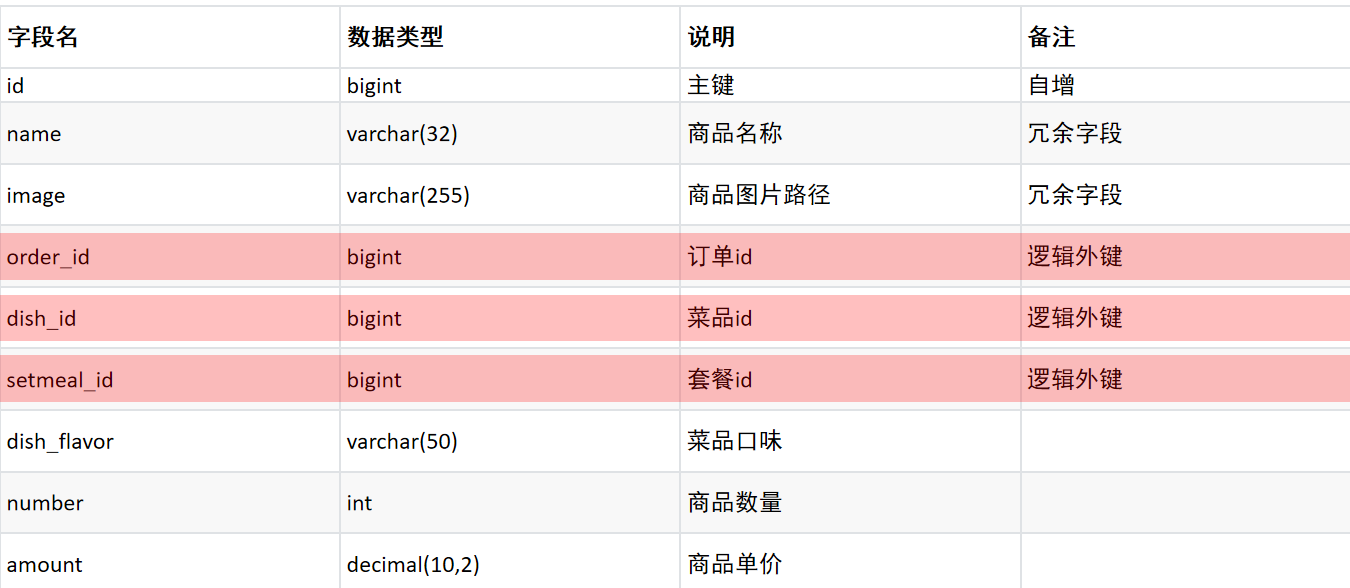This screenshot has height=588, width=1350.
Task: Select the dish_flavor field cell
Action: pyautogui.click(x=170, y=441)
